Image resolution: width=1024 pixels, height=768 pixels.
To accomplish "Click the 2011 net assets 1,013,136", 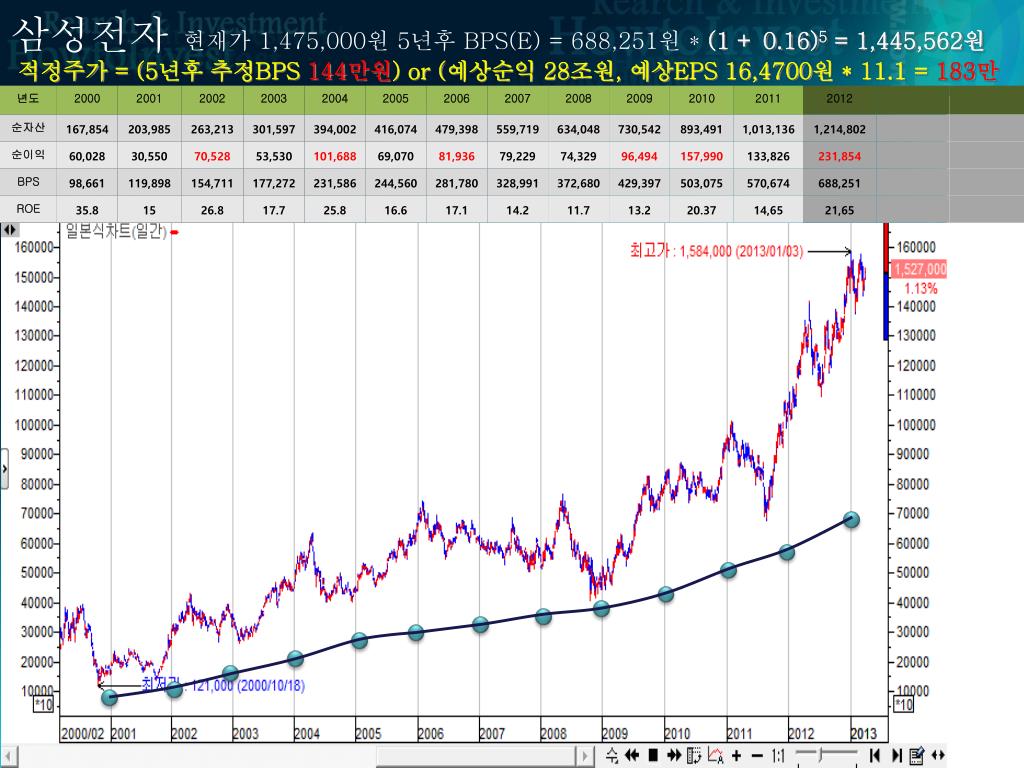I will 768,129.
